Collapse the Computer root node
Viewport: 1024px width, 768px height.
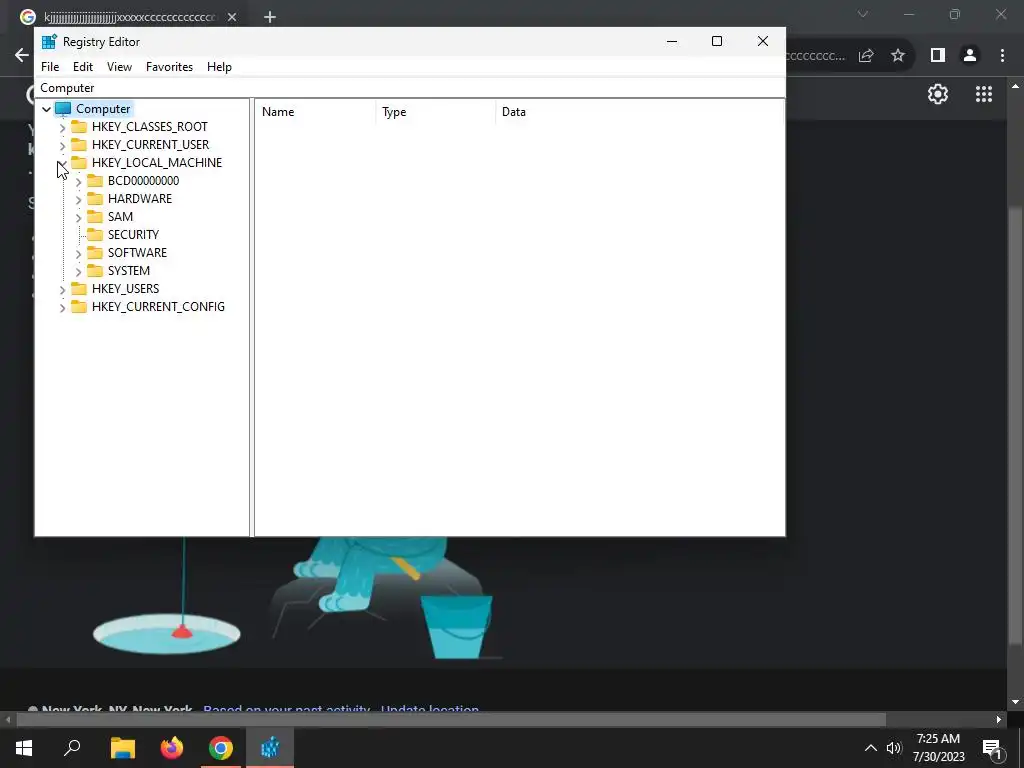(x=46, y=109)
